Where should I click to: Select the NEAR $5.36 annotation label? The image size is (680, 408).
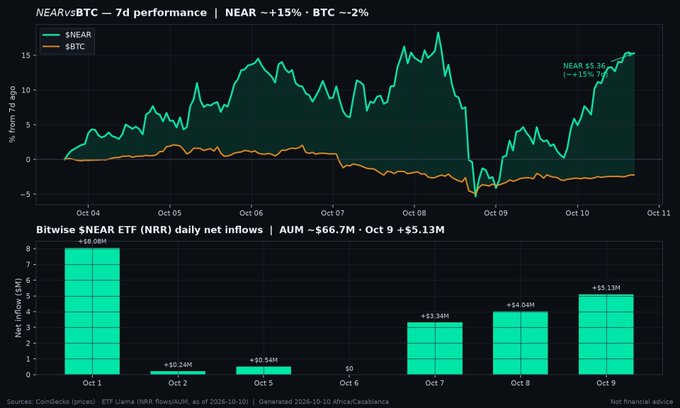pyautogui.click(x=585, y=70)
